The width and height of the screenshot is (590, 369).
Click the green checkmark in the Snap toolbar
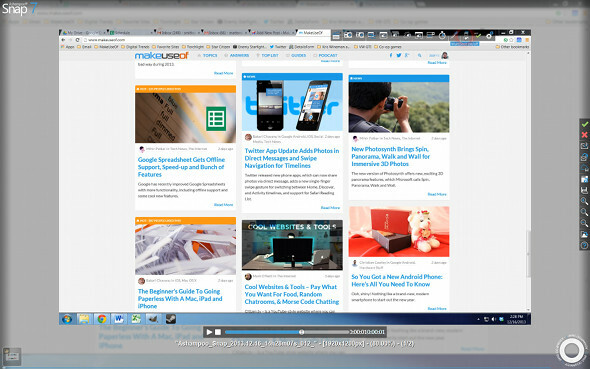pyautogui.click(x=478, y=35)
